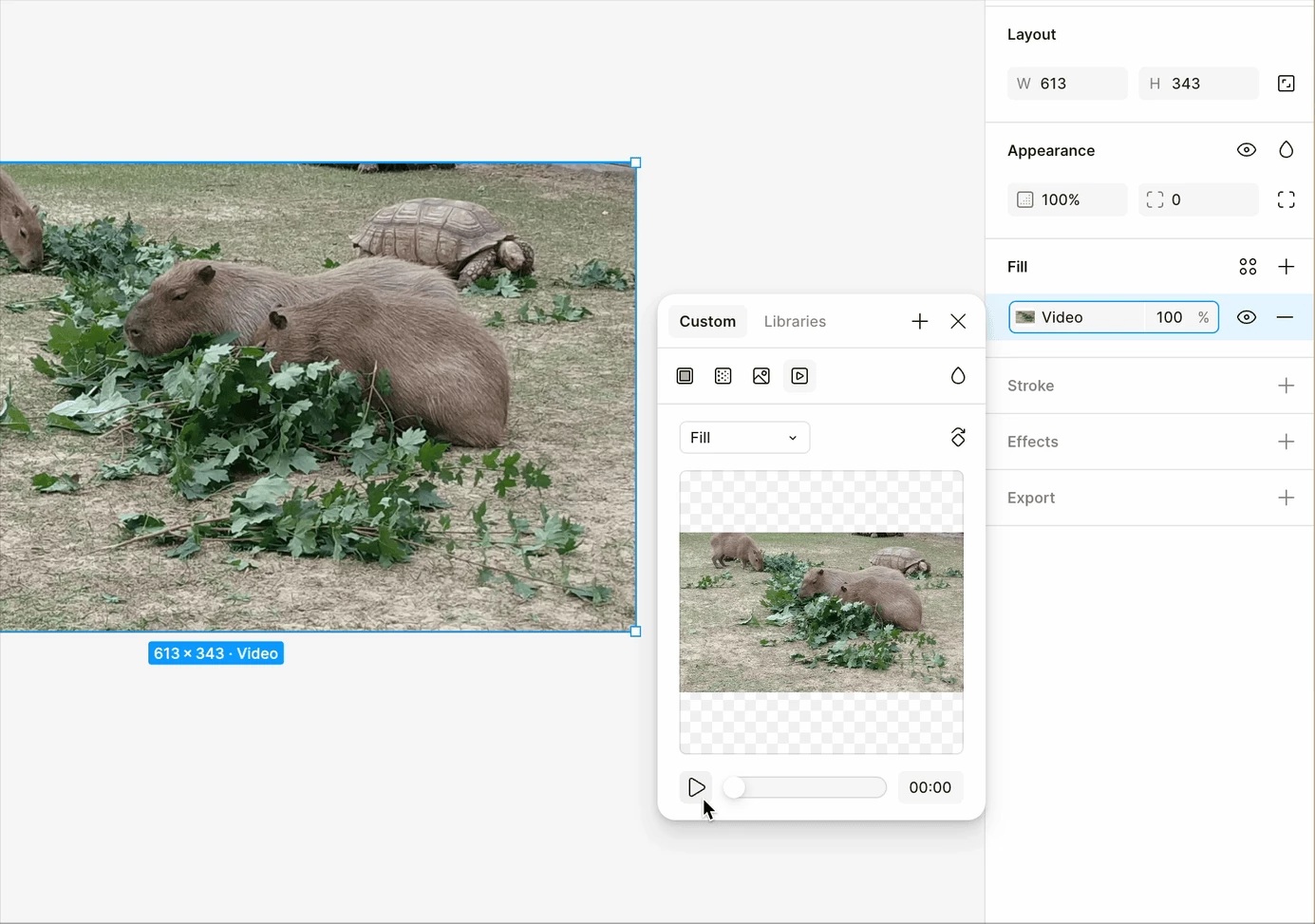Add an export setting with plus icon

pyautogui.click(x=1286, y=498)
